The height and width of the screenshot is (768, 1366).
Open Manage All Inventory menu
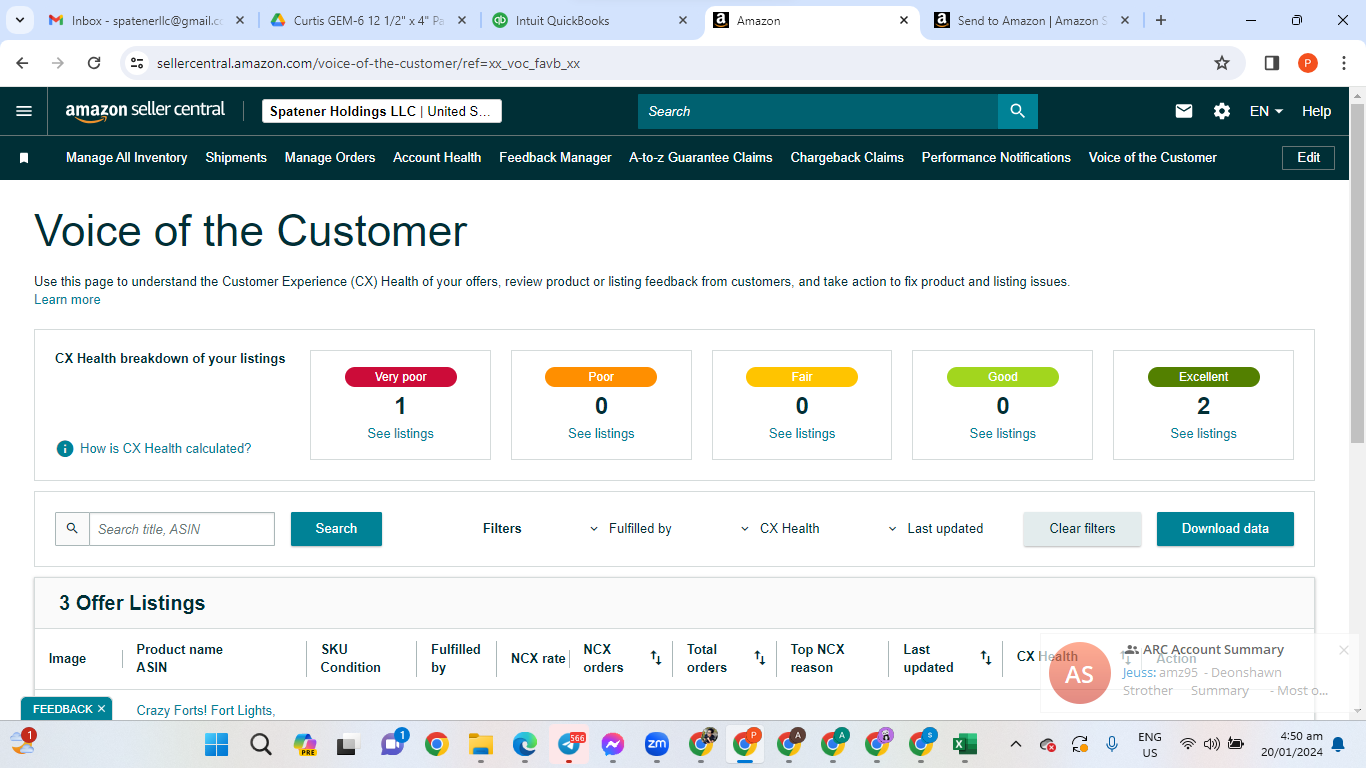(x=127, y=158)
